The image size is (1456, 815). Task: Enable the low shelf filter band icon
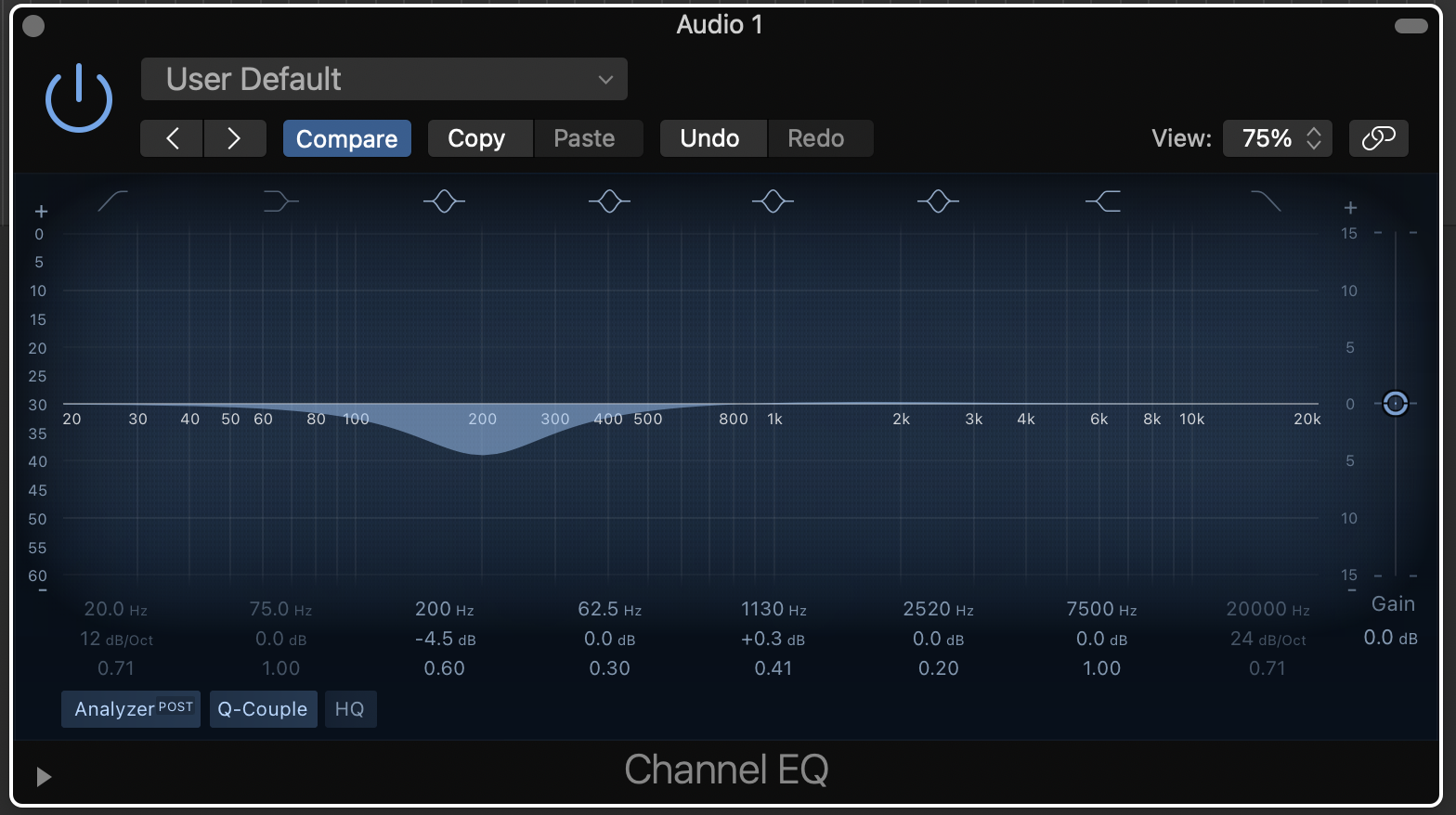279,201
